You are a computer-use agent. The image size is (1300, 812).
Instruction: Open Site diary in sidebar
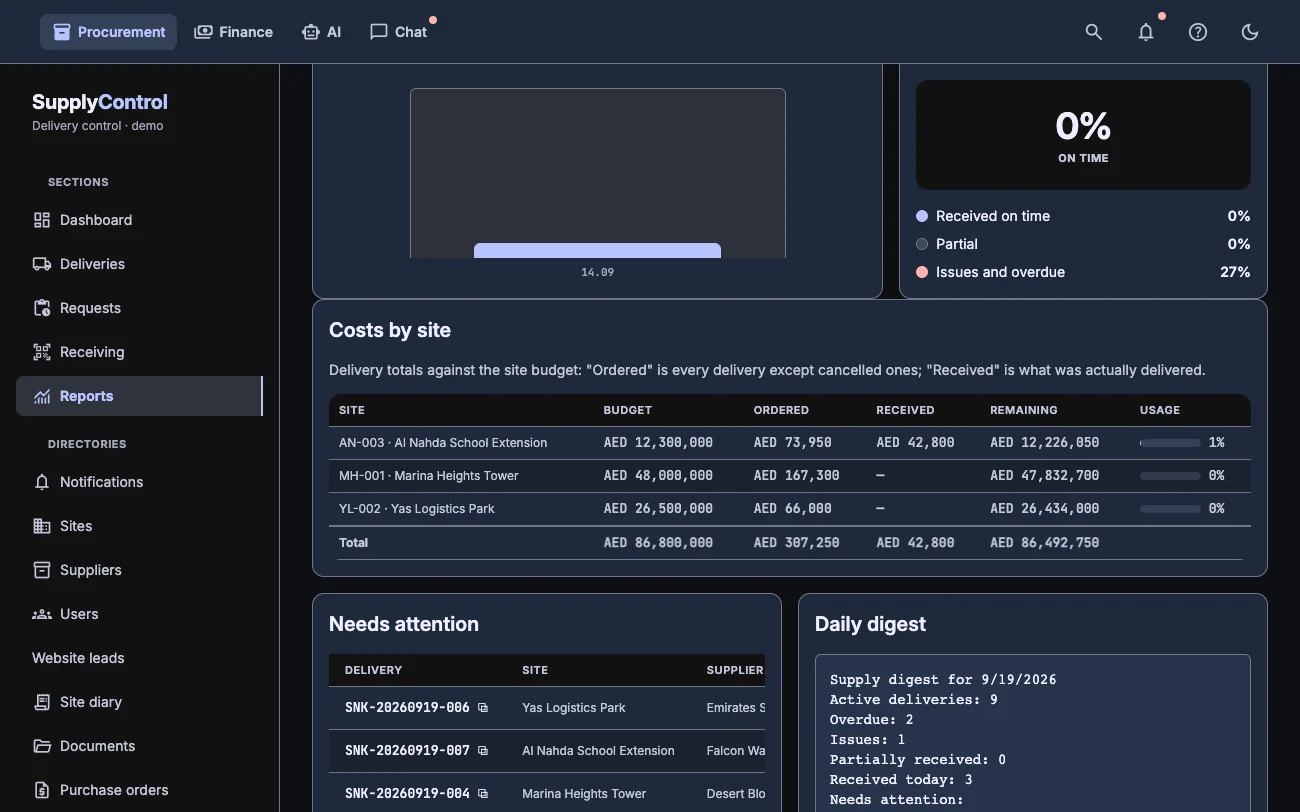tap(139, 702)
